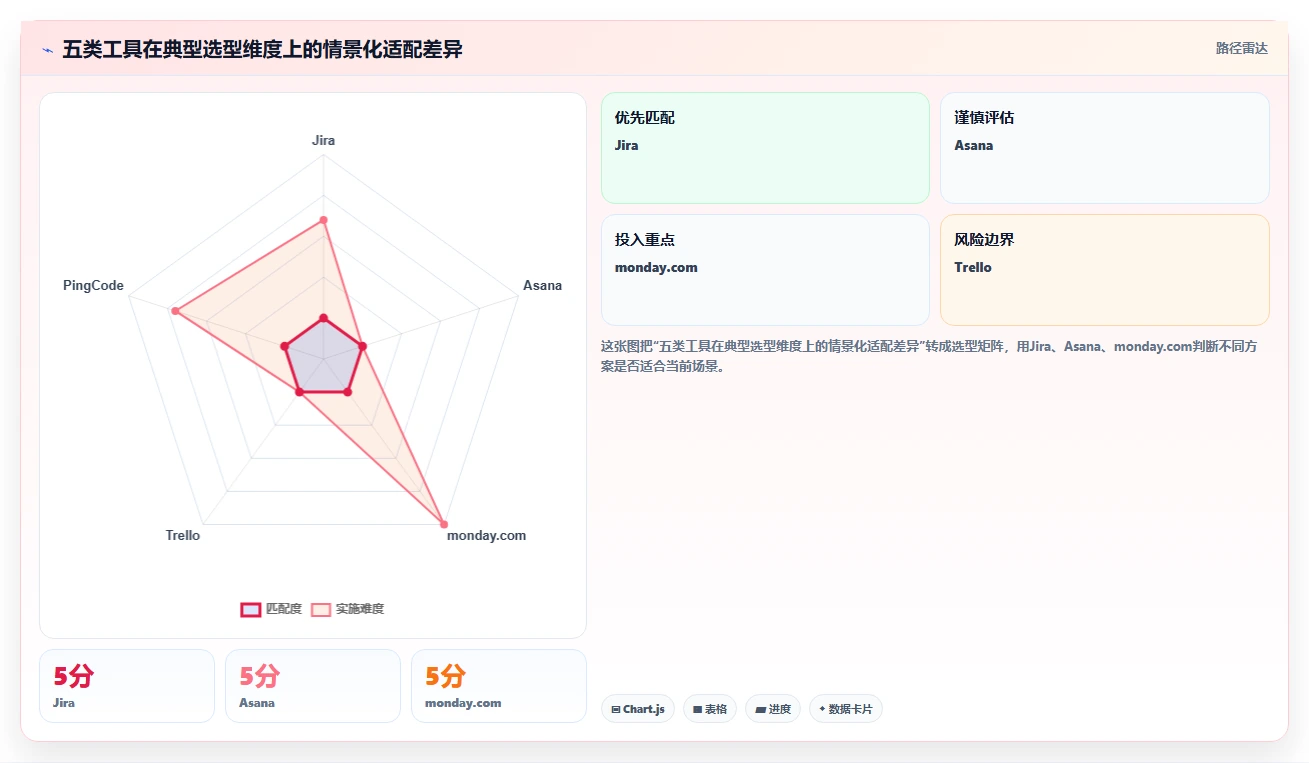Open the 谨慎评估 Asana card
Image resolution: width=1309 pixels, height=763 pixels.
pos(1105,148)
